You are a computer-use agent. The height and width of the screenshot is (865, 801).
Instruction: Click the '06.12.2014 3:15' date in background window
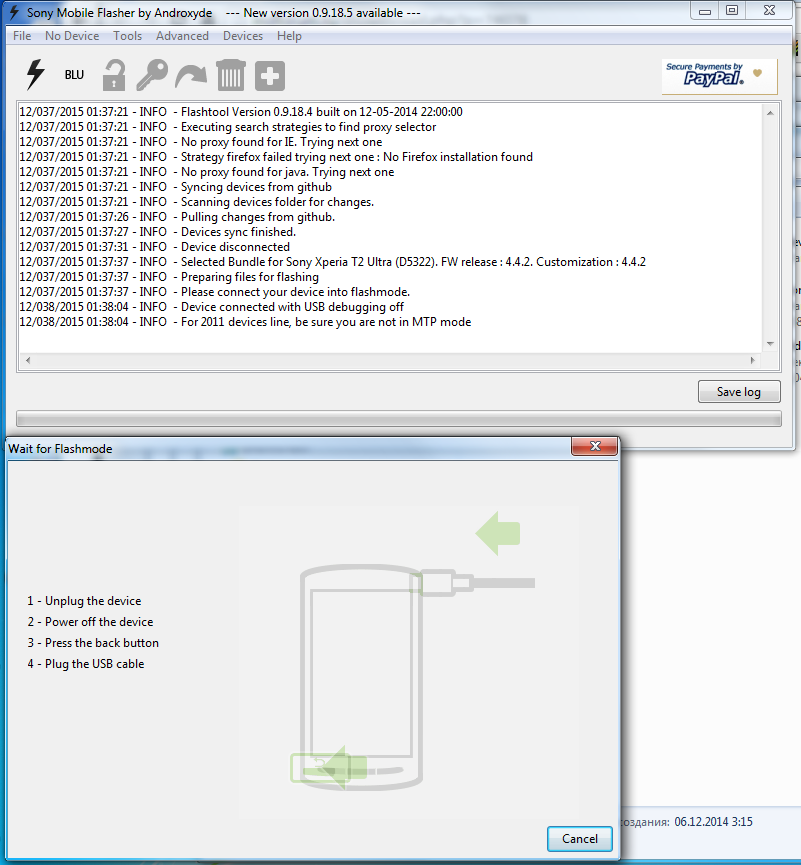[713, 822]
